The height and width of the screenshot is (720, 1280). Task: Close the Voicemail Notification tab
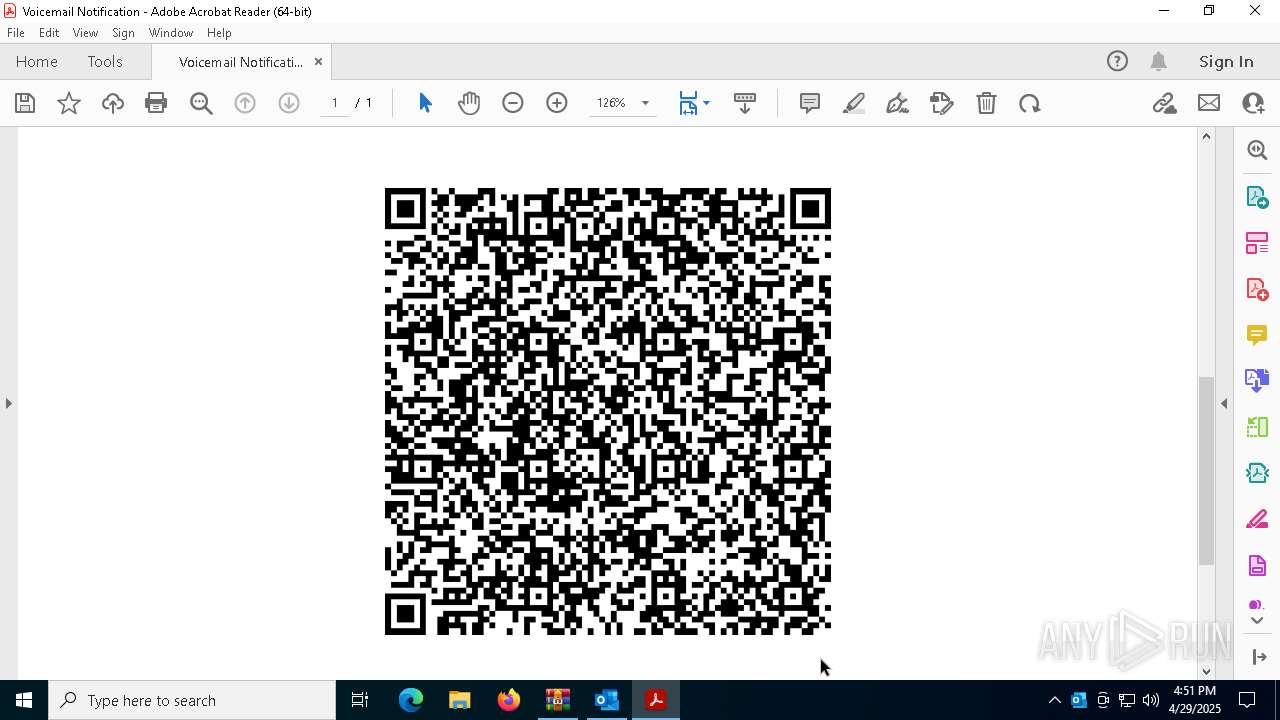(x=318, y=61)
